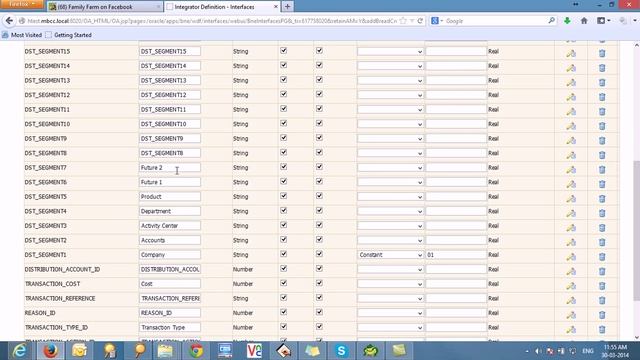Delete the DST_SEGMENT9 row via trash icon

[602, 140]
